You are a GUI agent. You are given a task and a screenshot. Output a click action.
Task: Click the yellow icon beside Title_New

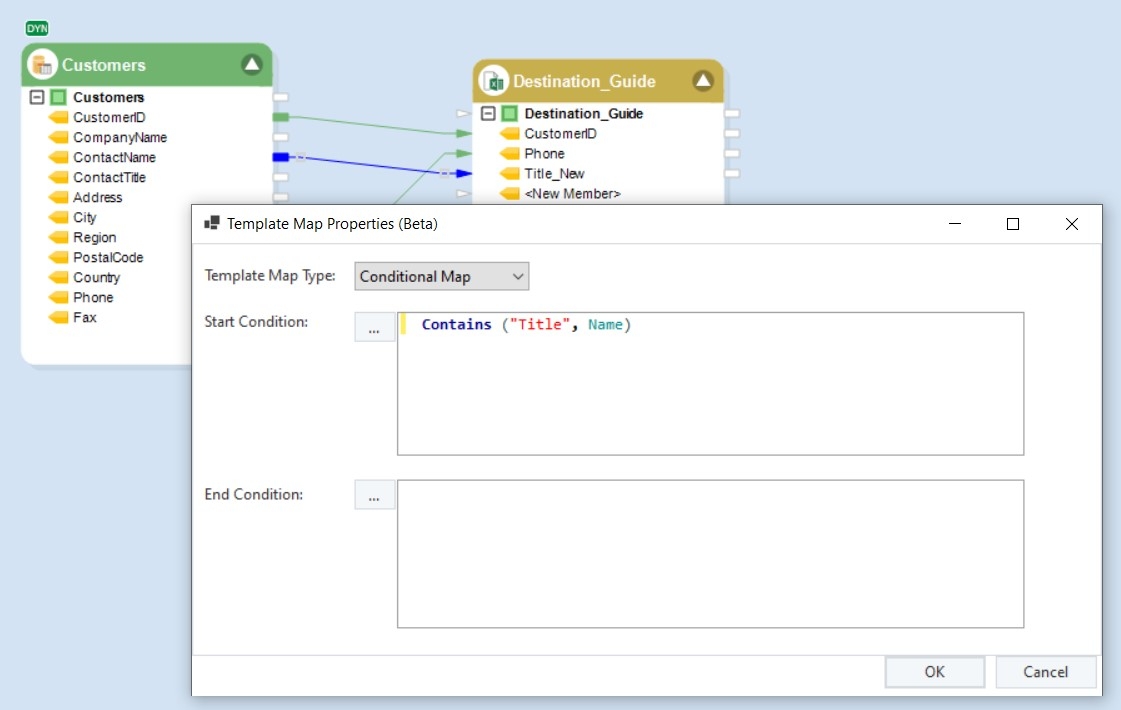509,173
